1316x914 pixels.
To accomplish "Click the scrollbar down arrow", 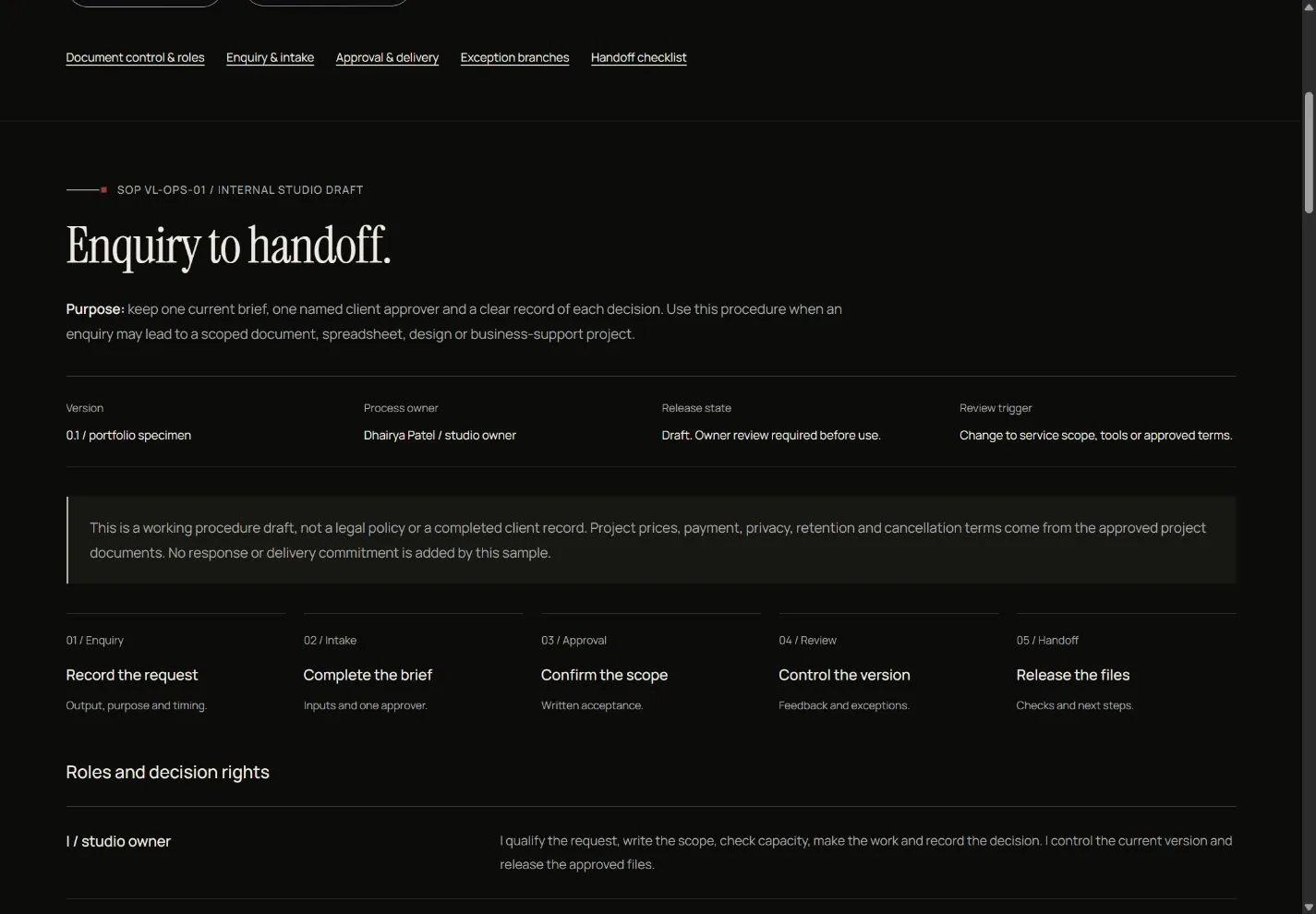I will tap(1309, 907).
